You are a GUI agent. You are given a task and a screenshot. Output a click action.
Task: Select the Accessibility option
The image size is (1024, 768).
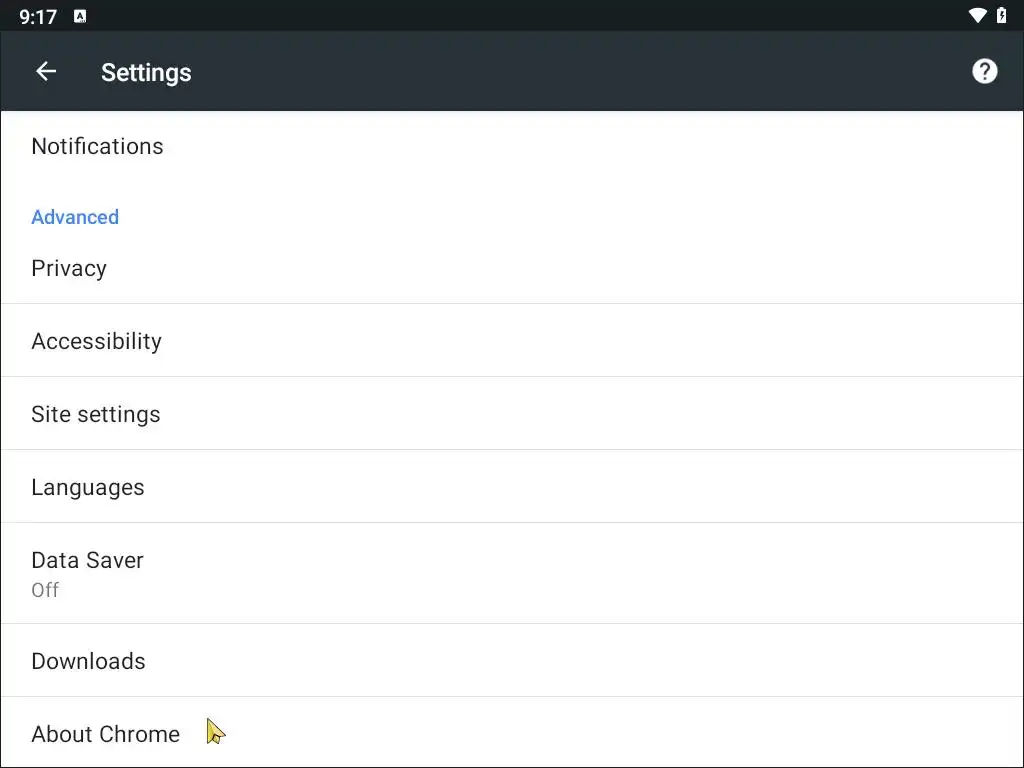[96, 341]
